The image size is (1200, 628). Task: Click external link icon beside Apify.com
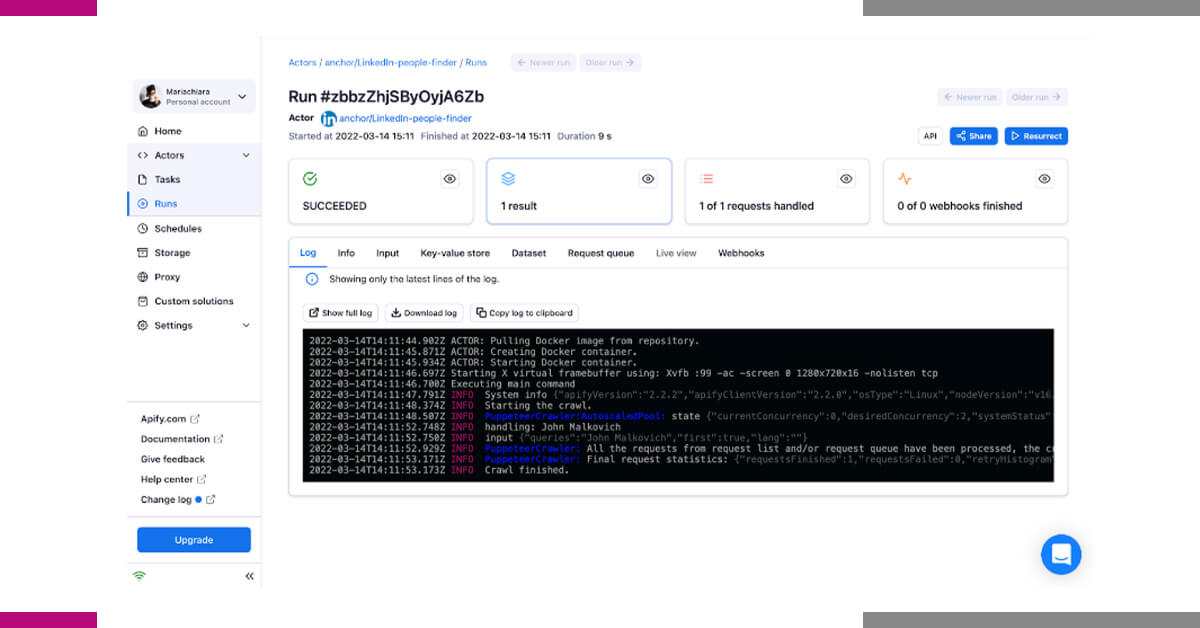coord(195,419)
